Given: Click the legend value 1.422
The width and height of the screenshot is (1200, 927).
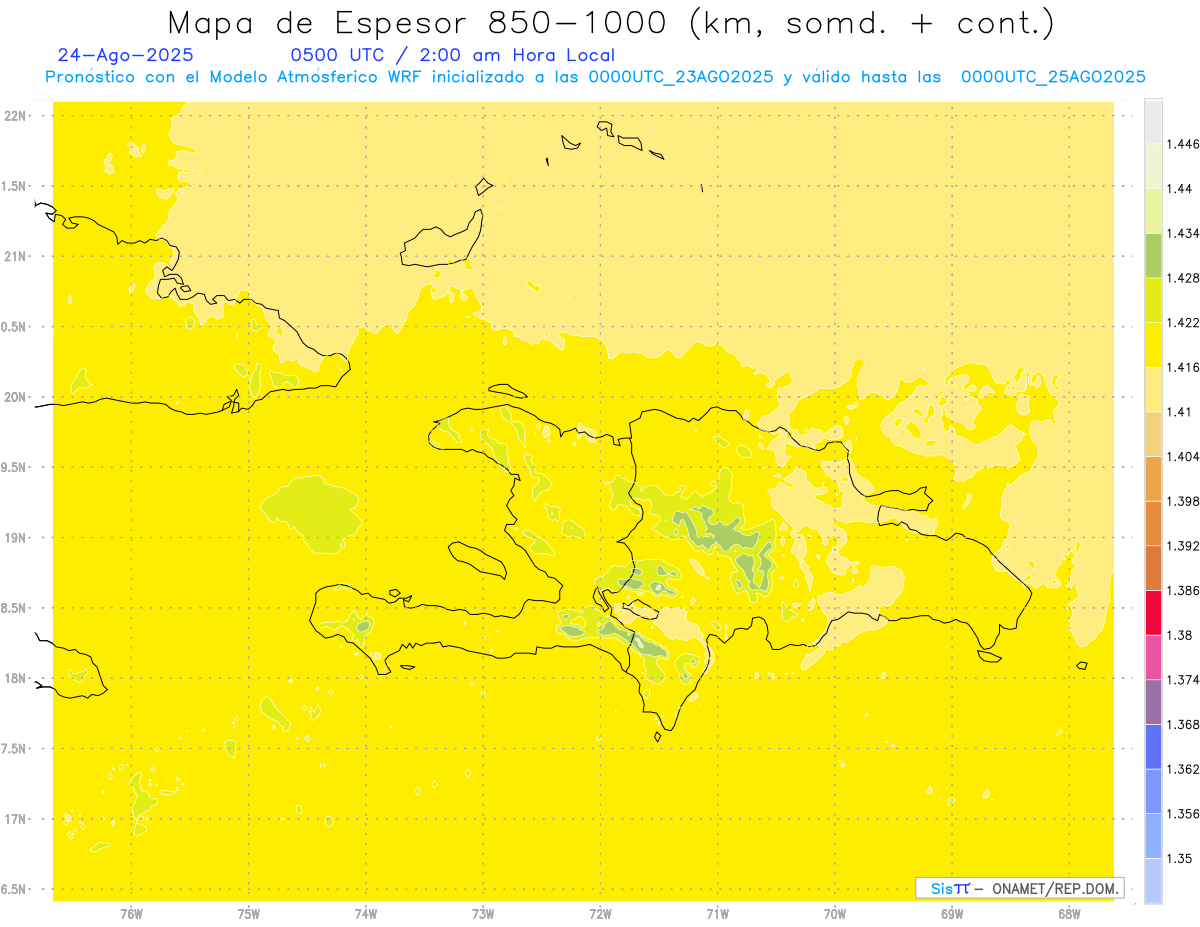Looking at the screenshot, I should pos(1182,322).
